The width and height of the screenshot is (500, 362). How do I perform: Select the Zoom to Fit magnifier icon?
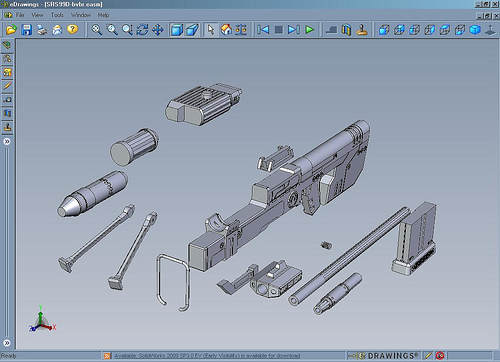tap(97, 30)
